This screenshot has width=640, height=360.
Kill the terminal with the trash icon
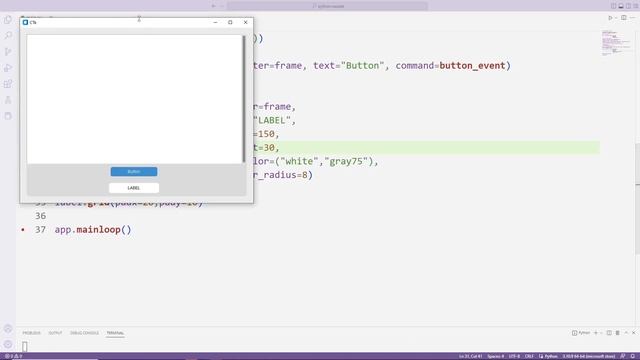coord(618,333)
